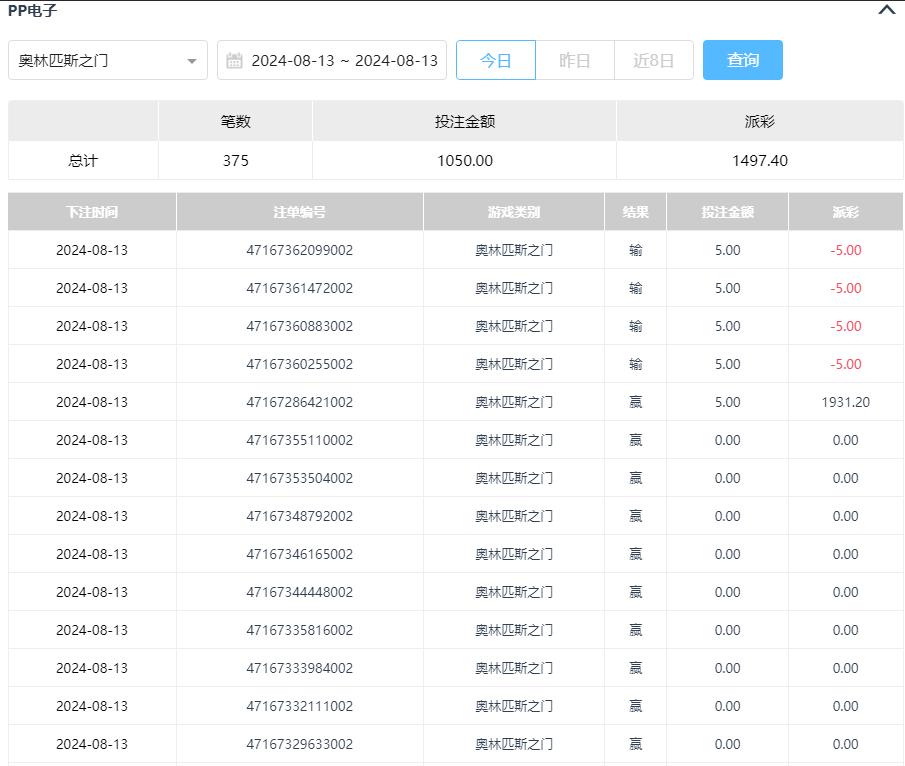Click the total payout 1497.40 cell
The height and width of the screenshot is (766, 905).
[760, 160]
